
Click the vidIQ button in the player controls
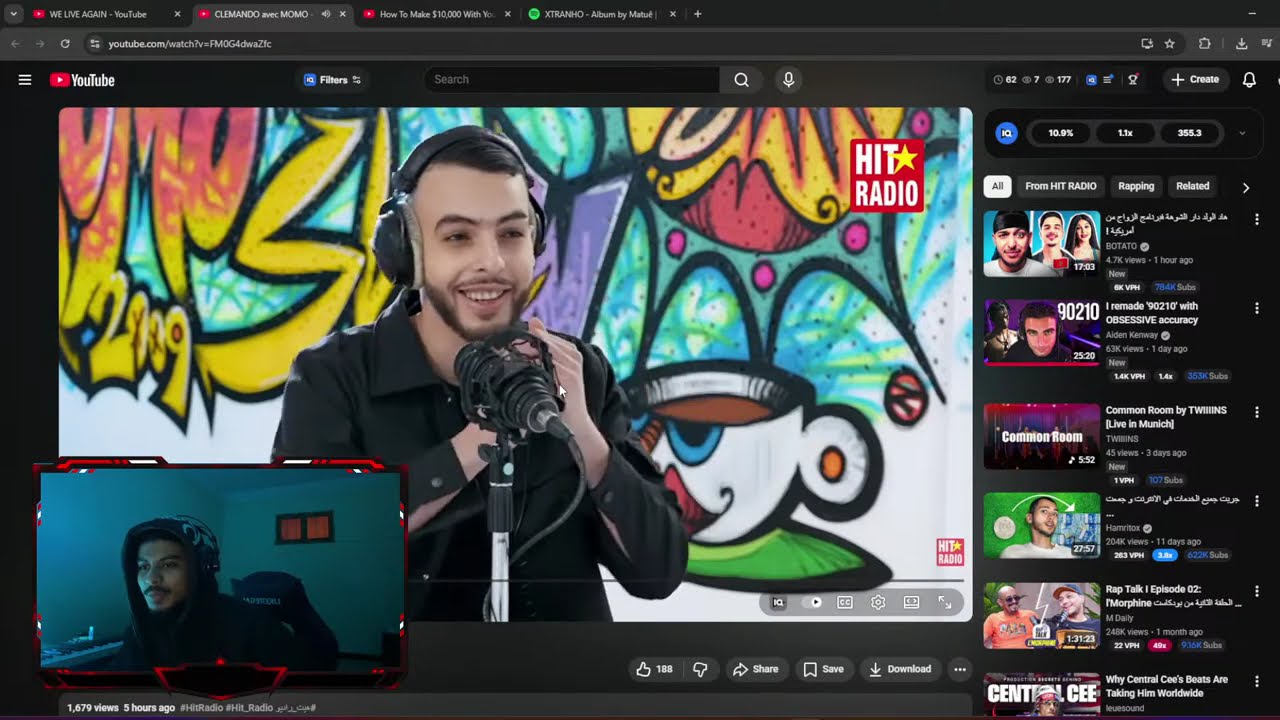[778, 602]
